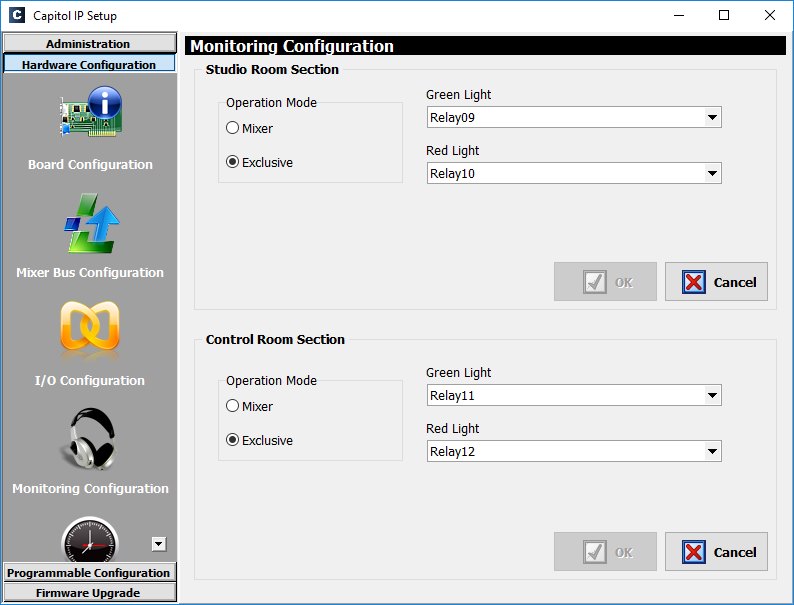Click OK button in Control Room Section
The image size is (794, 605).
pos(605,551)
